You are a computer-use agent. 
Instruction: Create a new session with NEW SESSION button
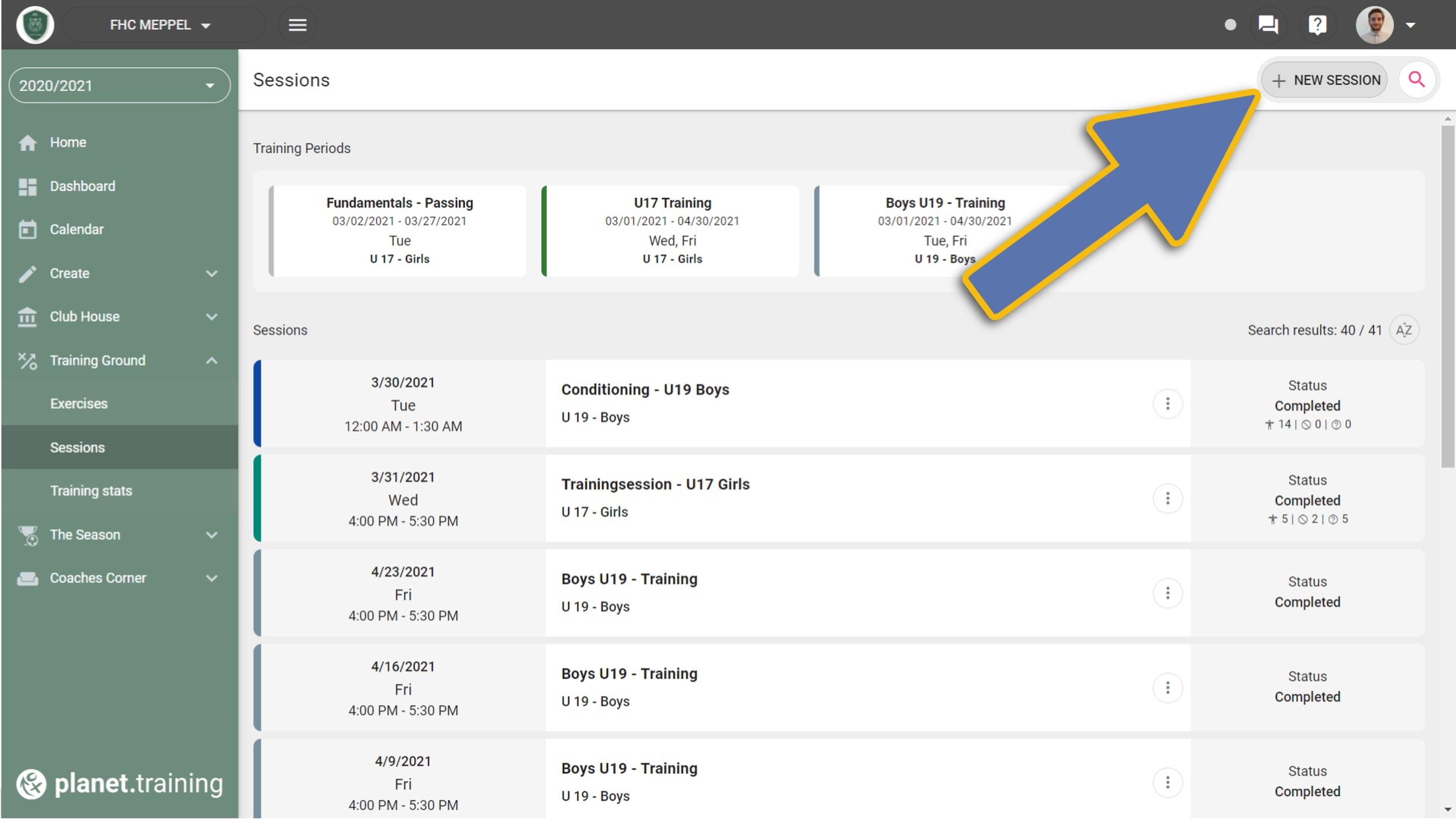[1324, 80]
